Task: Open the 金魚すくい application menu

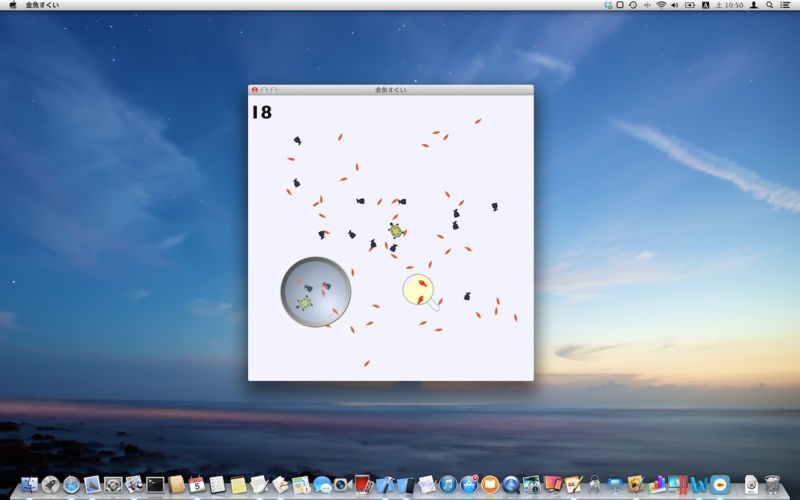Action: pyautogui.click(x=41, y=5)
